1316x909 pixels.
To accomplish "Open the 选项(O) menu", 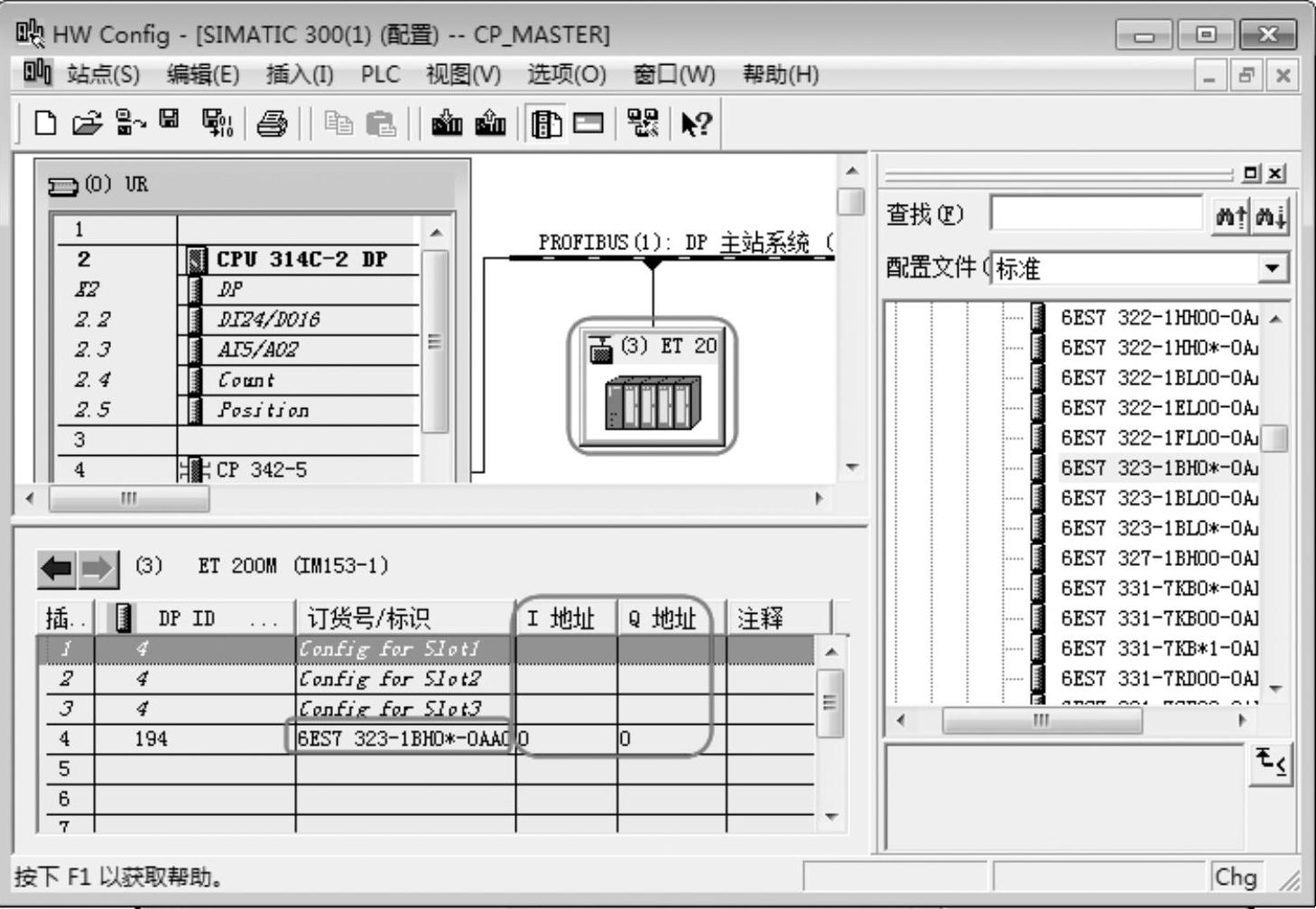I will click(567, 74).
